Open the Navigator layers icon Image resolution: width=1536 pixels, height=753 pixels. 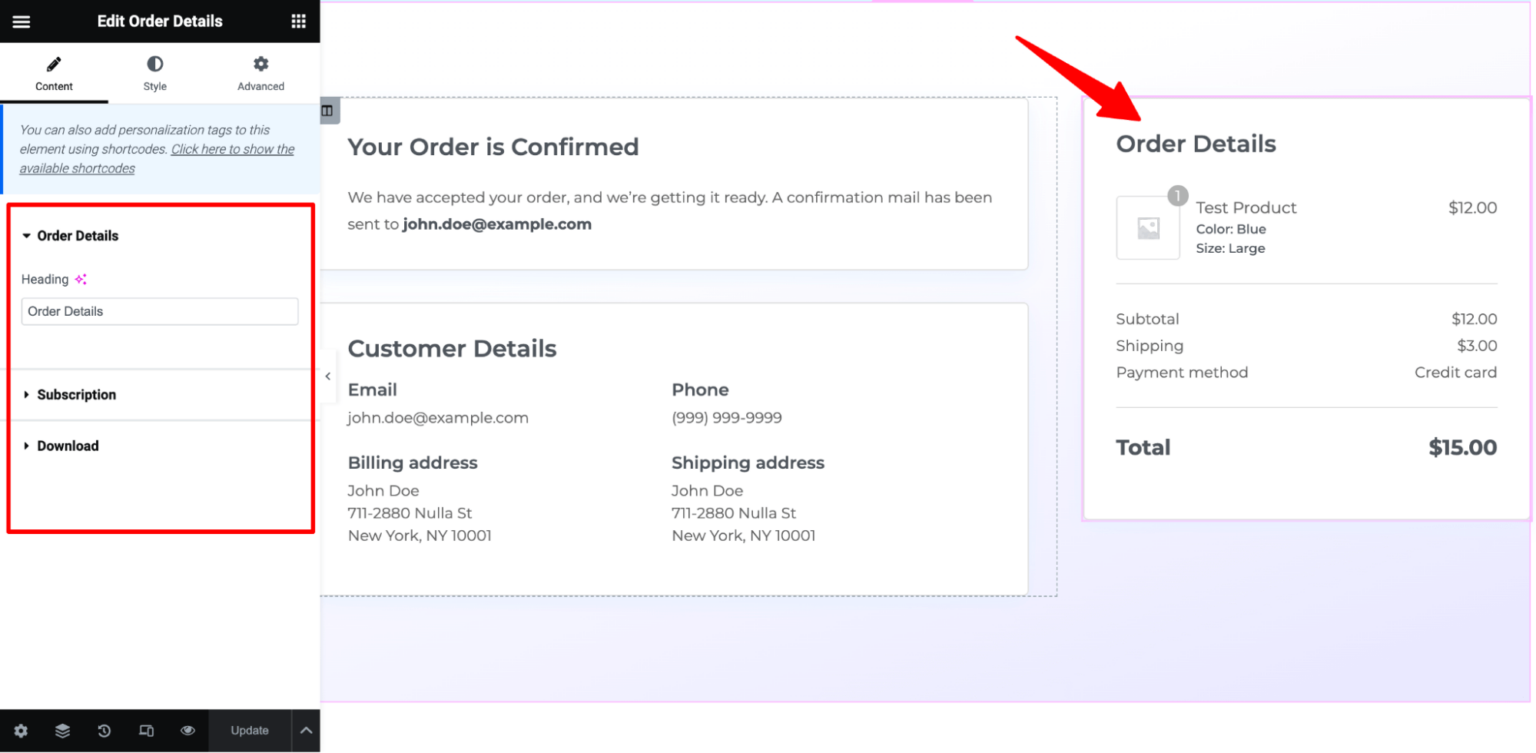click(63, 731)
